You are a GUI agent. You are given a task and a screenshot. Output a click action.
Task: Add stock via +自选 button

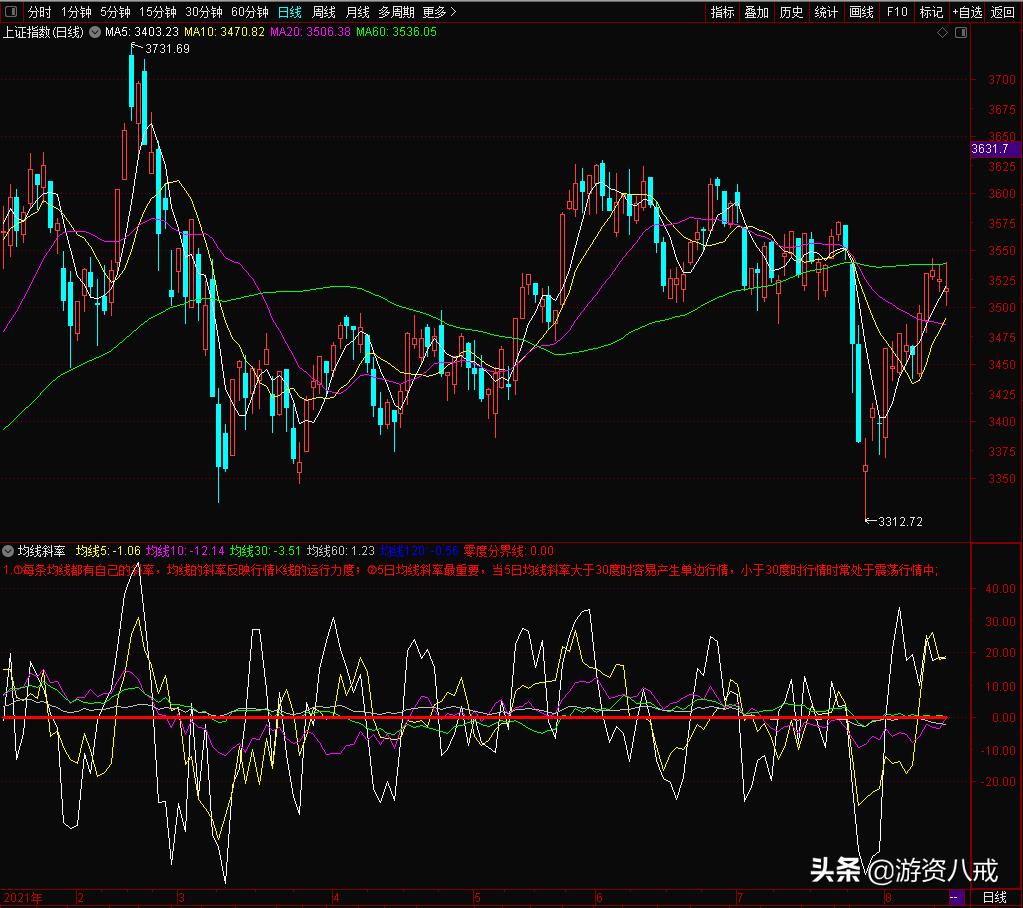(x=967, y=12)
